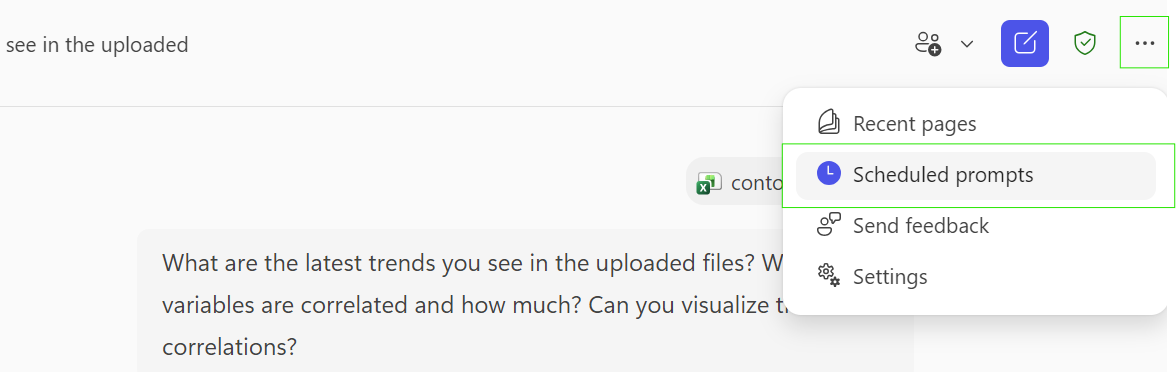This screenshot has width=1176, height=372.
Task: Click the word "correlations?" in the message
Action: tap(230, 347)
